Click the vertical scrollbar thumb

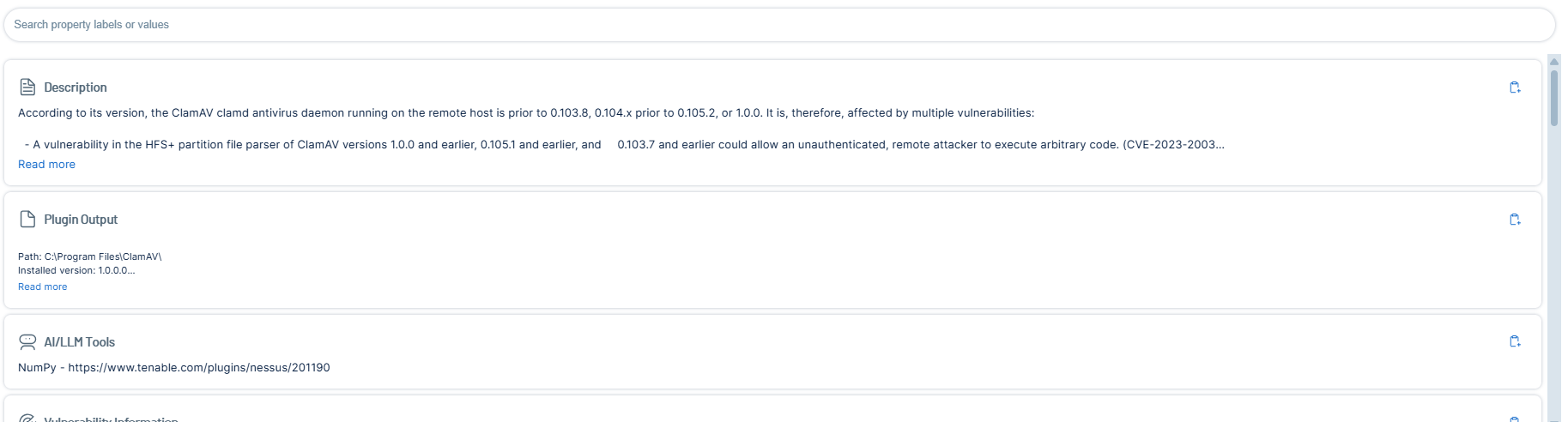(x=1554, y=97)
